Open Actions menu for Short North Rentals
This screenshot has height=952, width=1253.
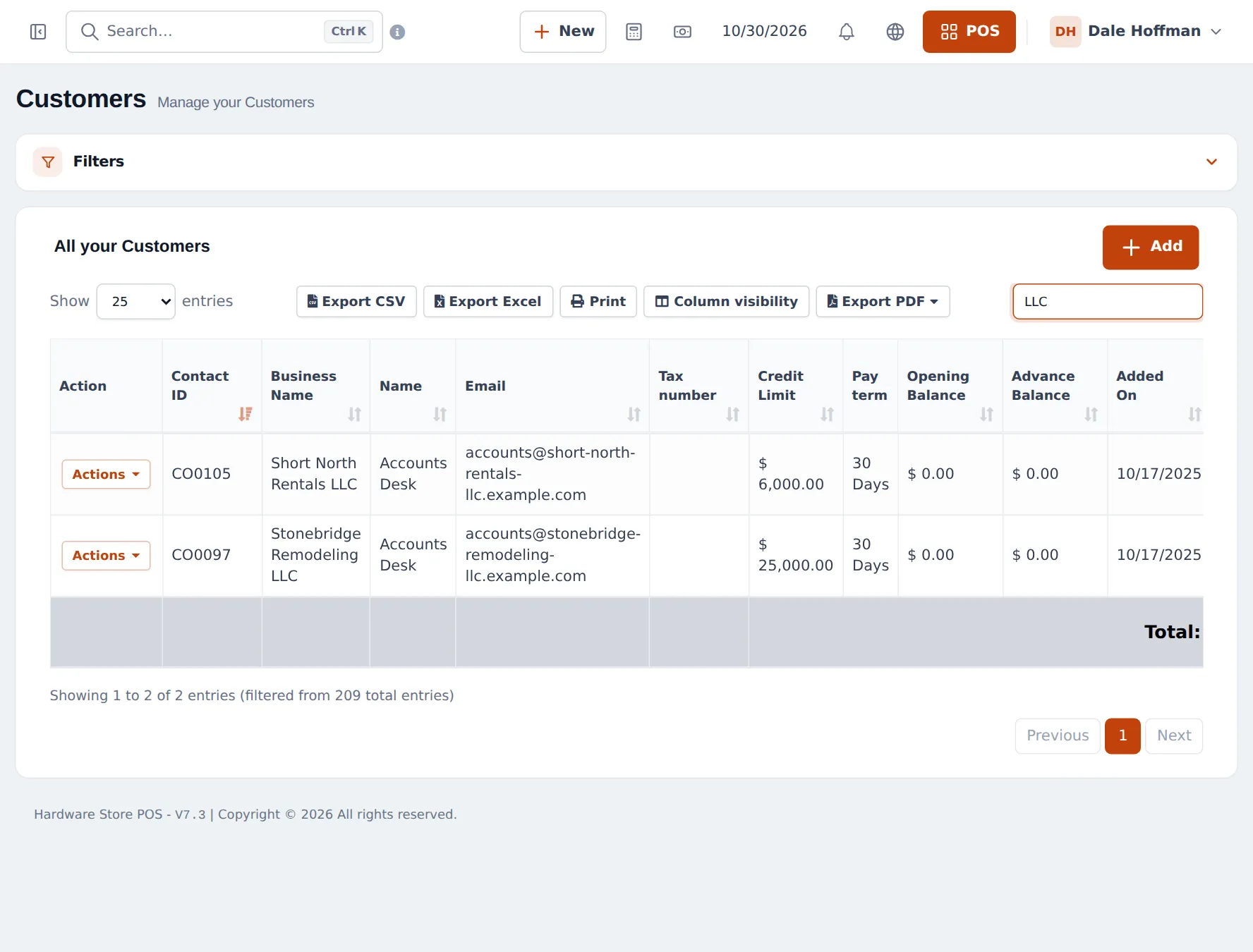pyautogui.click(x=106, y=475)
